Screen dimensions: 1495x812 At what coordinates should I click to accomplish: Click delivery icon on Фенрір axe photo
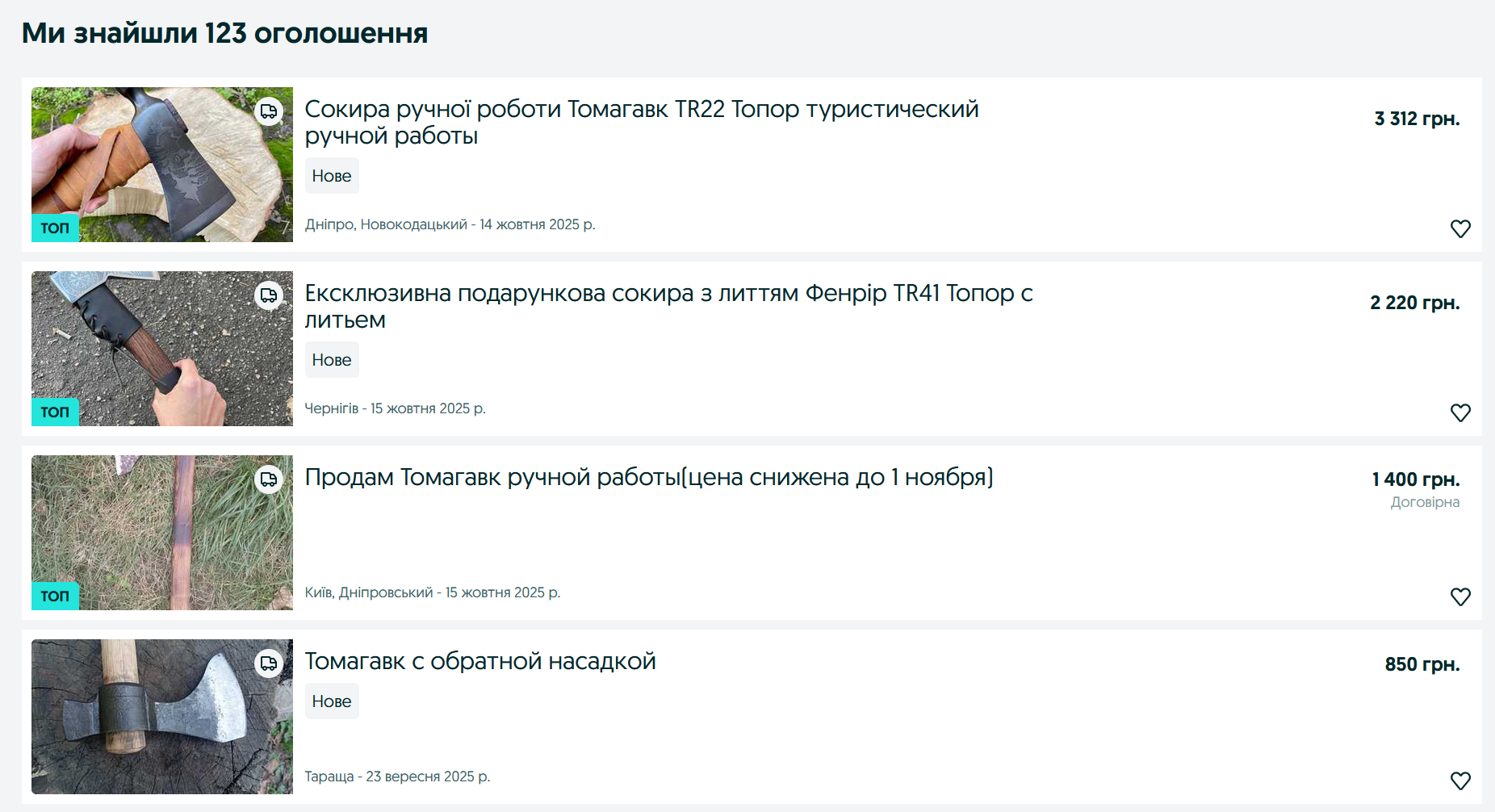pyautogui.click(x=269, y=295)
